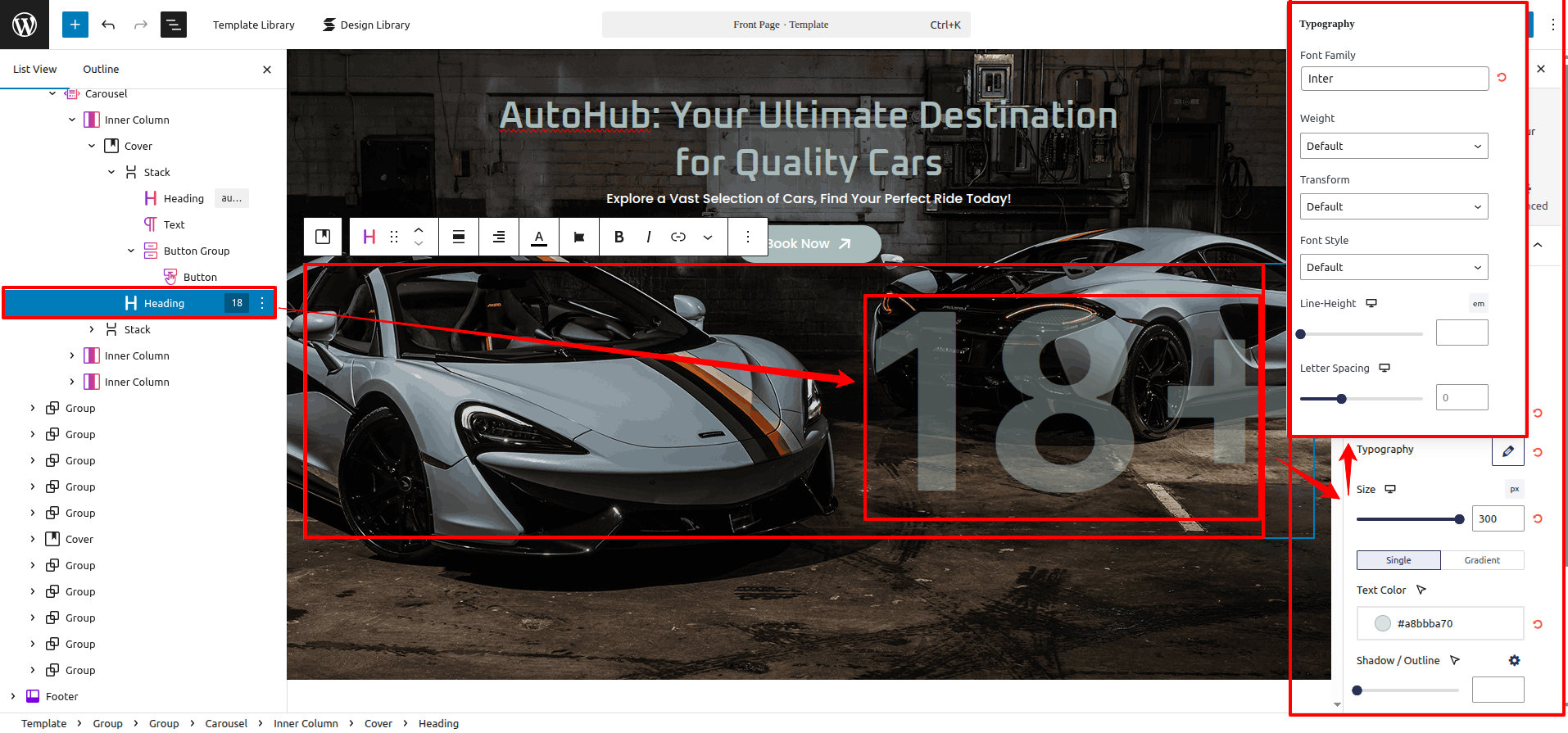1568x733 pixels.
Task: Click the Line-Height value field
Action: [x=1462, y=333]
